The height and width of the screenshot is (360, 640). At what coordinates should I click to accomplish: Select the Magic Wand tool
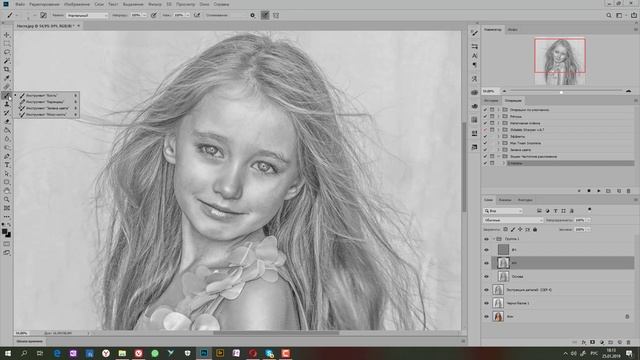(7, 61)
